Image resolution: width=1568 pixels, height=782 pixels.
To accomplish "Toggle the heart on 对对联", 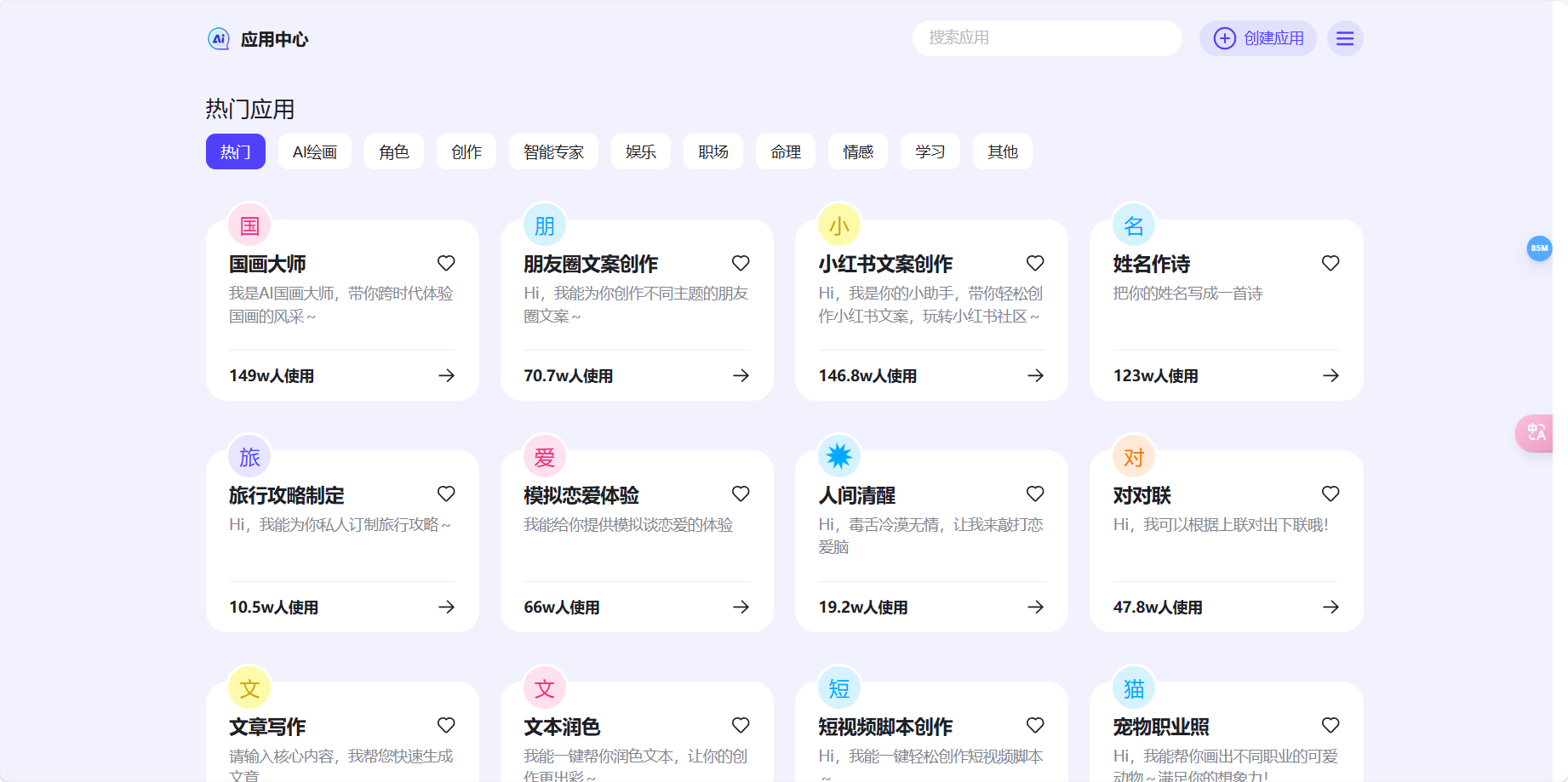I will 1331,494.
